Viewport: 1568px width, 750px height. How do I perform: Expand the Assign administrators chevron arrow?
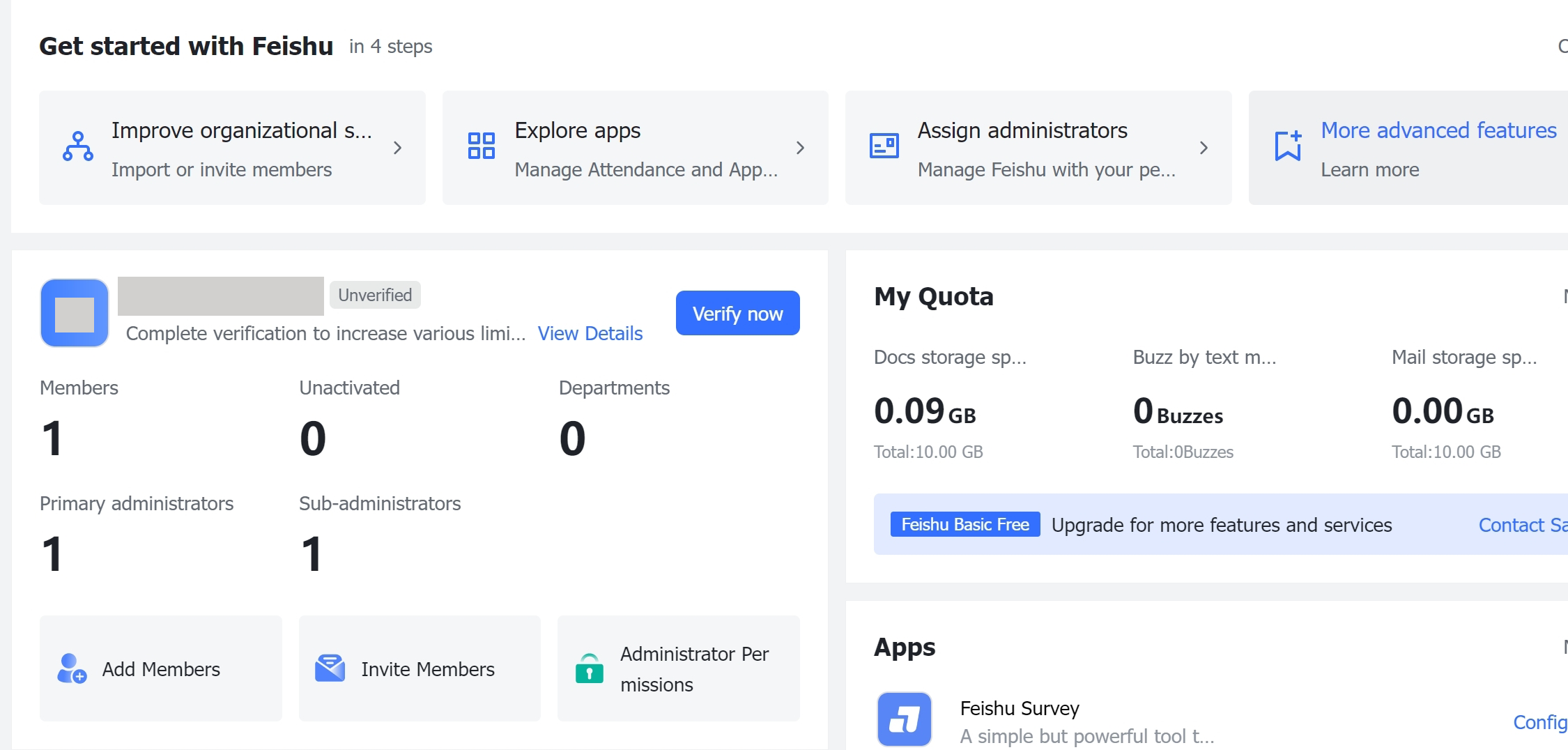pyautogui.click(x=1203, y=148)
